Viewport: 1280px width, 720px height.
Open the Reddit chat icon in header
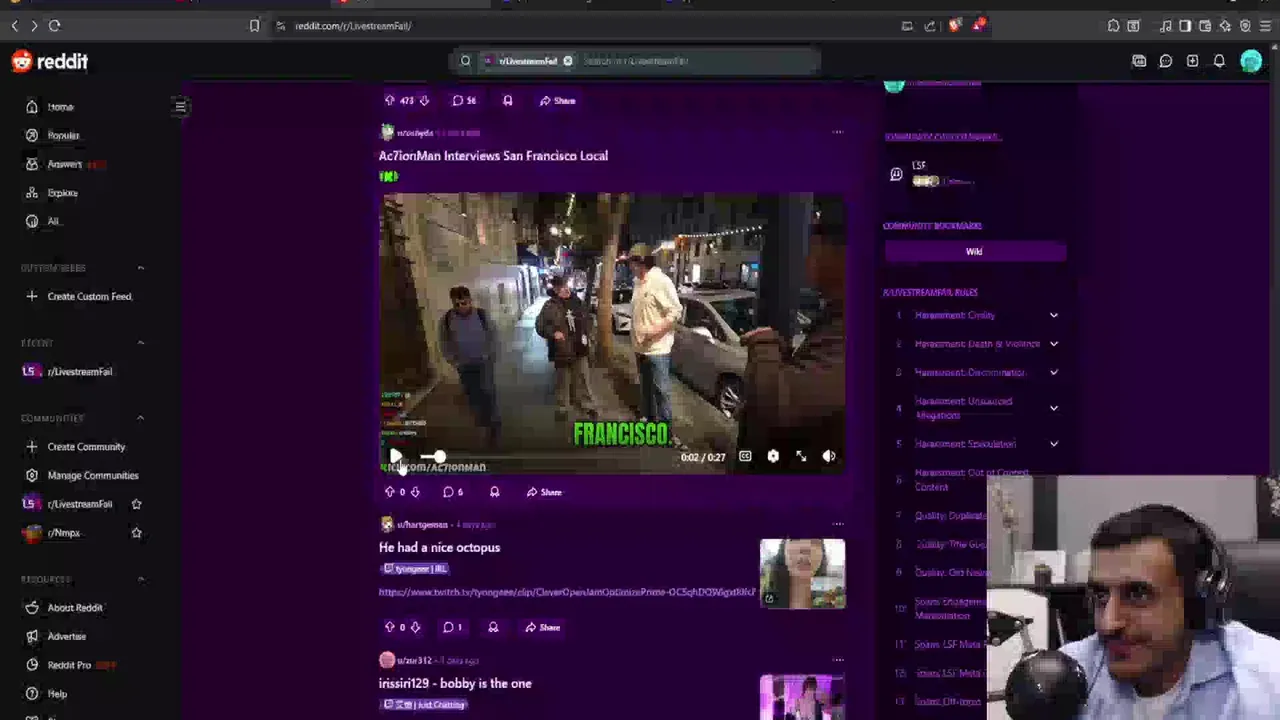click(1166, 62)
